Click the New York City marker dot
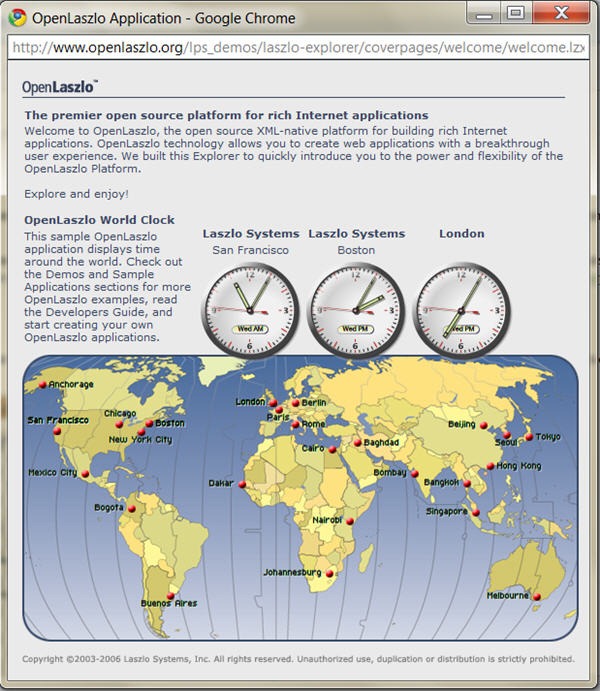 coord(141,432)
